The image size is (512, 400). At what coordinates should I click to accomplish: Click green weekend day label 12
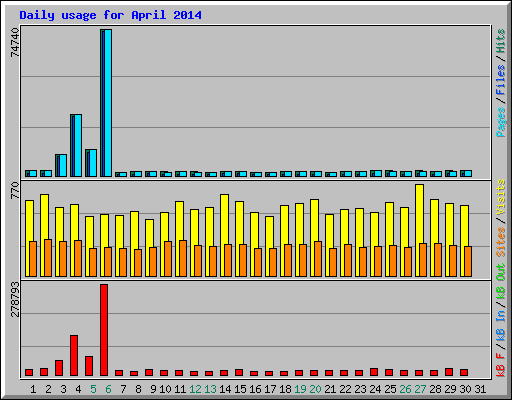click(x=195, y=389)
